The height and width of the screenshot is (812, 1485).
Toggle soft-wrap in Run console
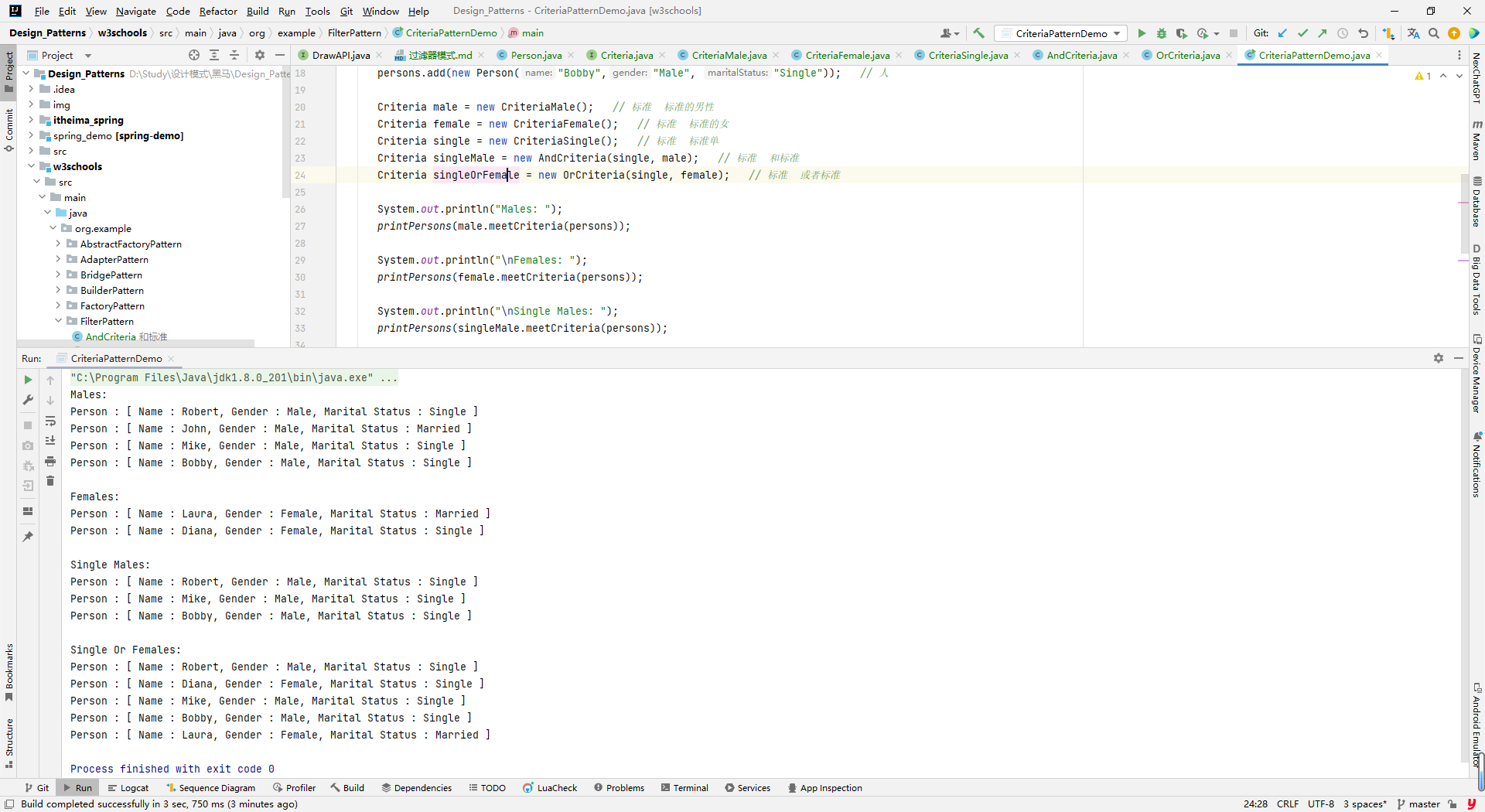pos(50,421)
